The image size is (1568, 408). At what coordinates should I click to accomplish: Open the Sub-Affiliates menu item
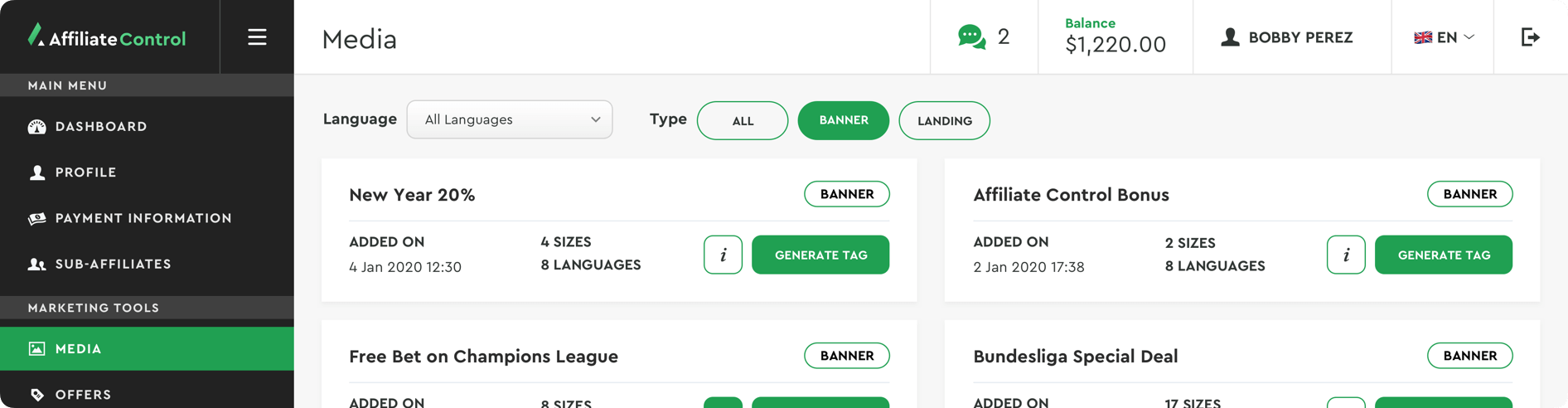[113, 265]
